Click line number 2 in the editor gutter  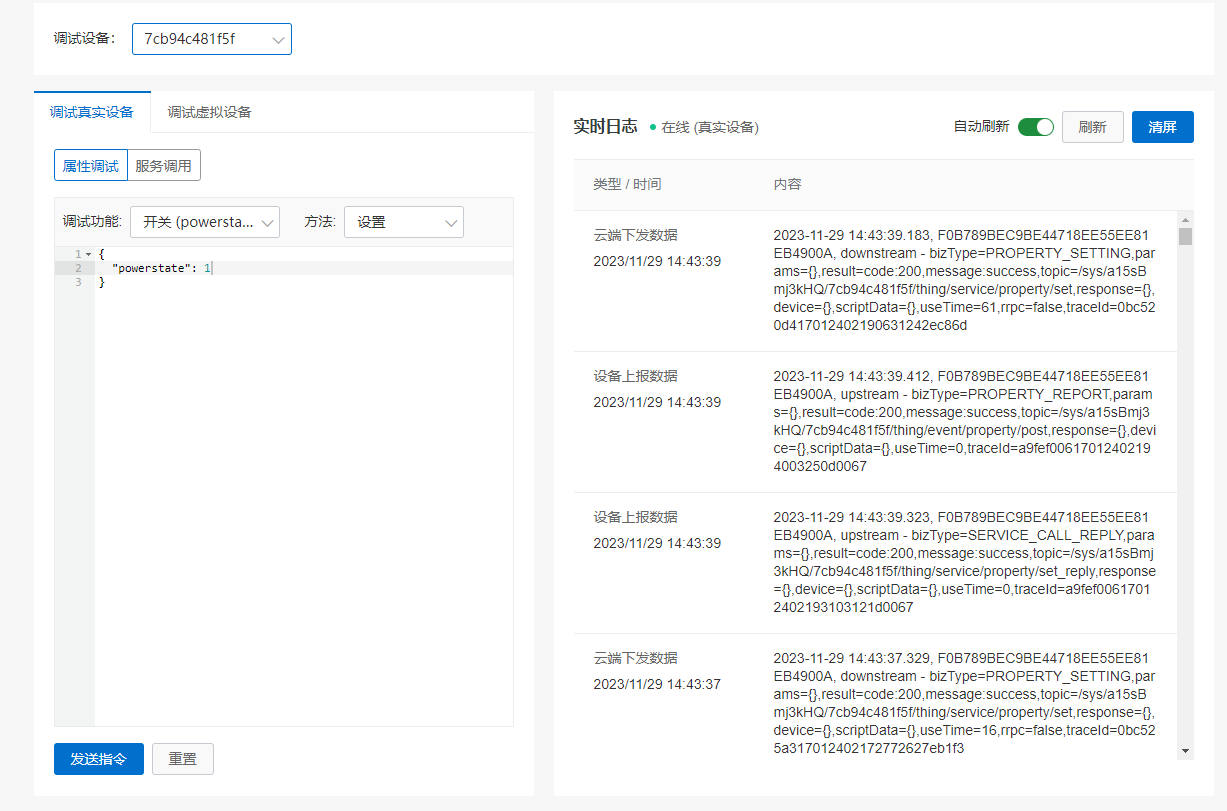78,268
